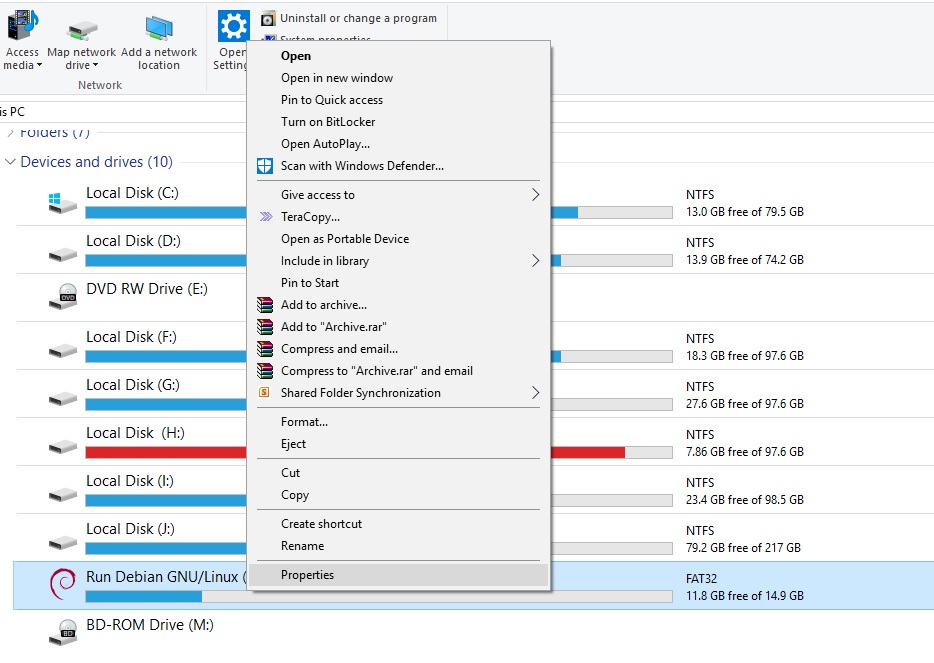Click the Add a network location icon
This screenshot has height=663, width=934.
click(159, 29)
